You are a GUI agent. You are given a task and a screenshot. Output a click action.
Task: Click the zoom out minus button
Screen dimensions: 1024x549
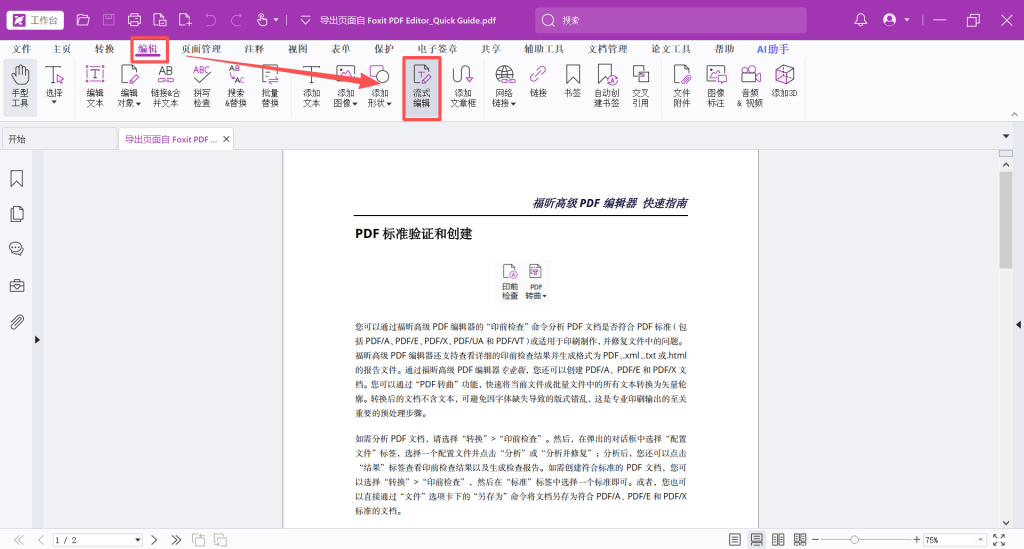[815, 540]
